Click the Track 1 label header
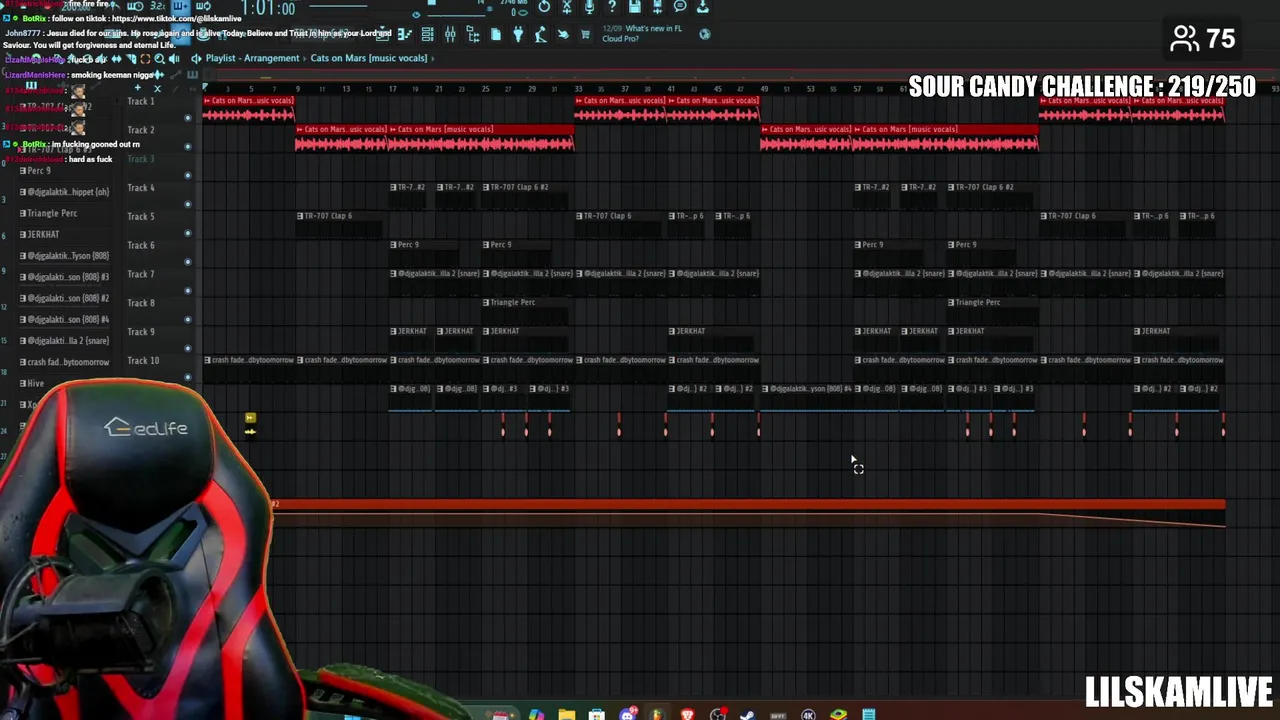 pyautogui.click(x=140, y=101)
